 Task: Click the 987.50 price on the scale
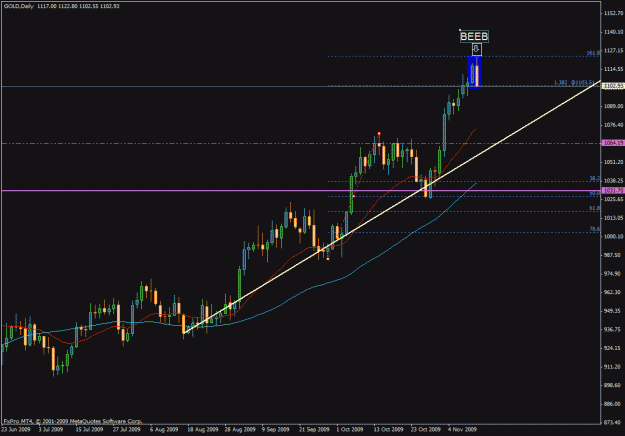click(613, 255)
